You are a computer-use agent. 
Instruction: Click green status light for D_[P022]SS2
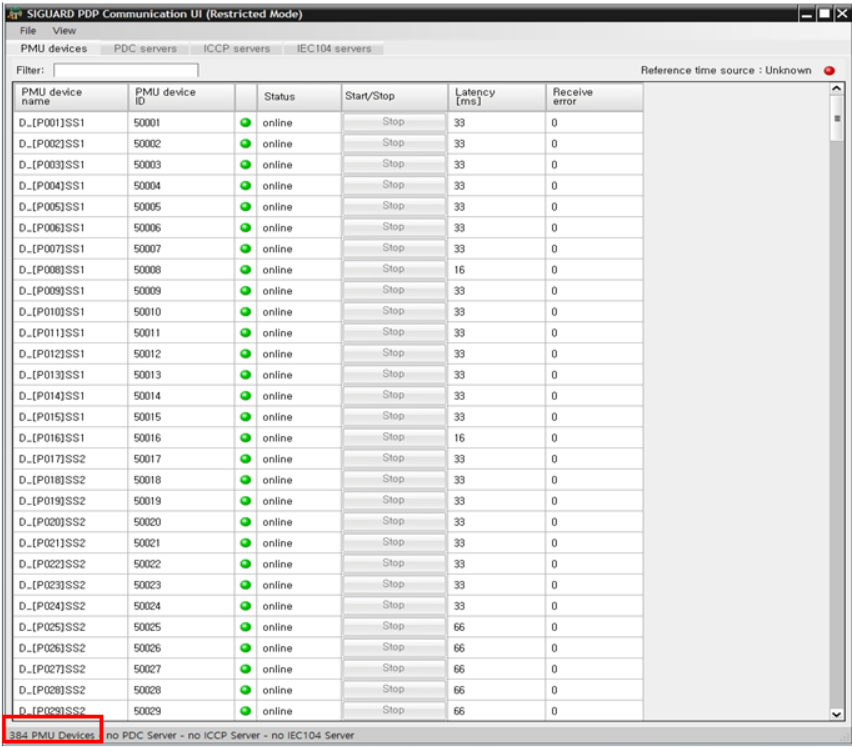[246, 564]
